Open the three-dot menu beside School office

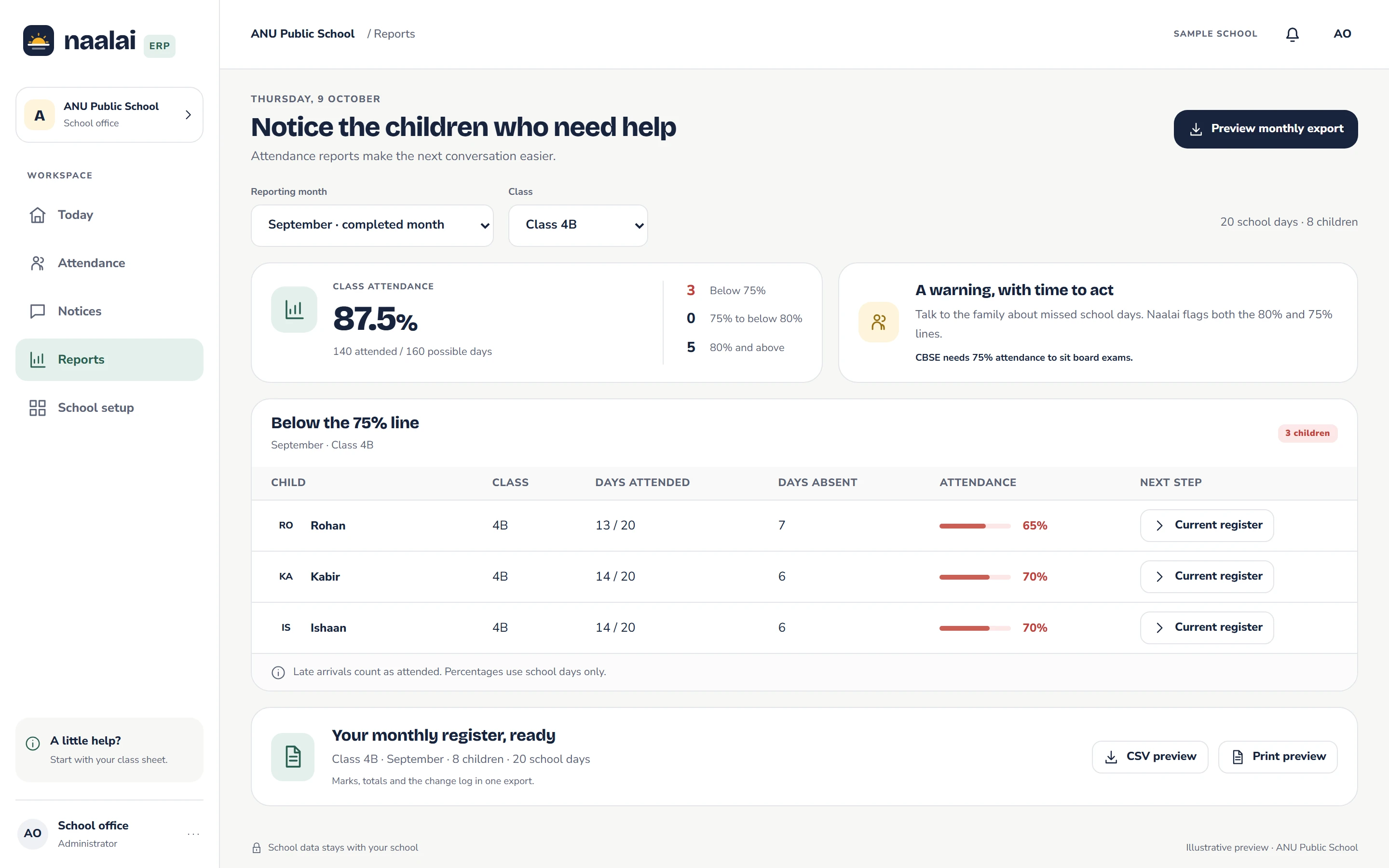193,834
